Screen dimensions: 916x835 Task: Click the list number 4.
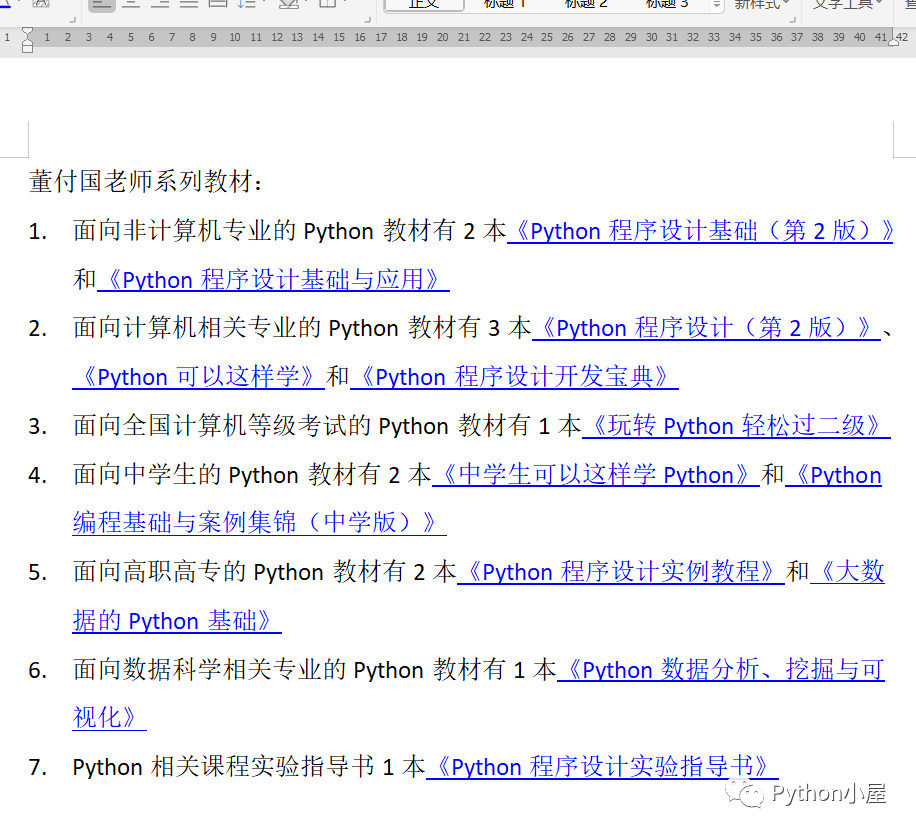click(37, 475)
